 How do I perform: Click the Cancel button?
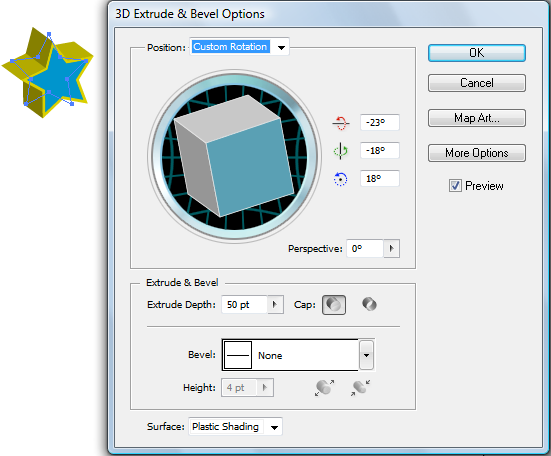(x=477, y=83)
